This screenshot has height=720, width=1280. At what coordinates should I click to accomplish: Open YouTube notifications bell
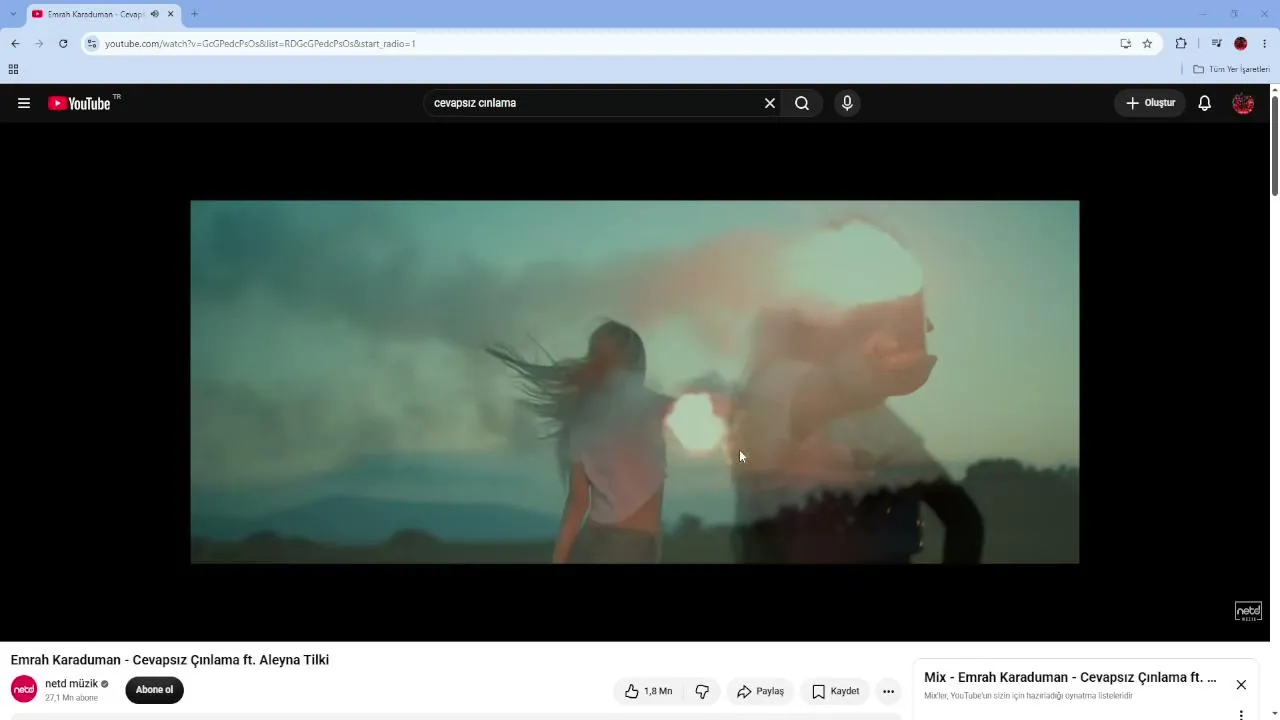1205,103
